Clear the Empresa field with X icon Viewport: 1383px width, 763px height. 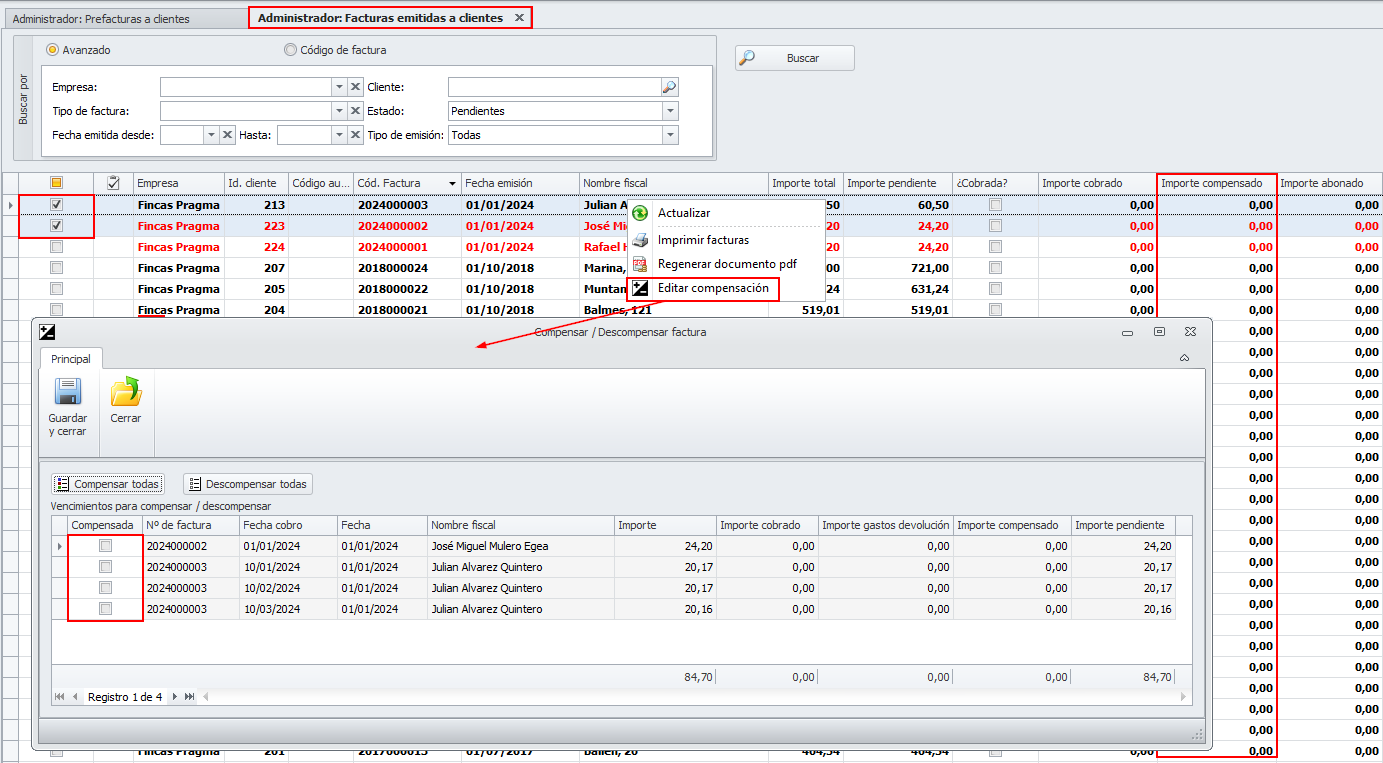(355, 87)
